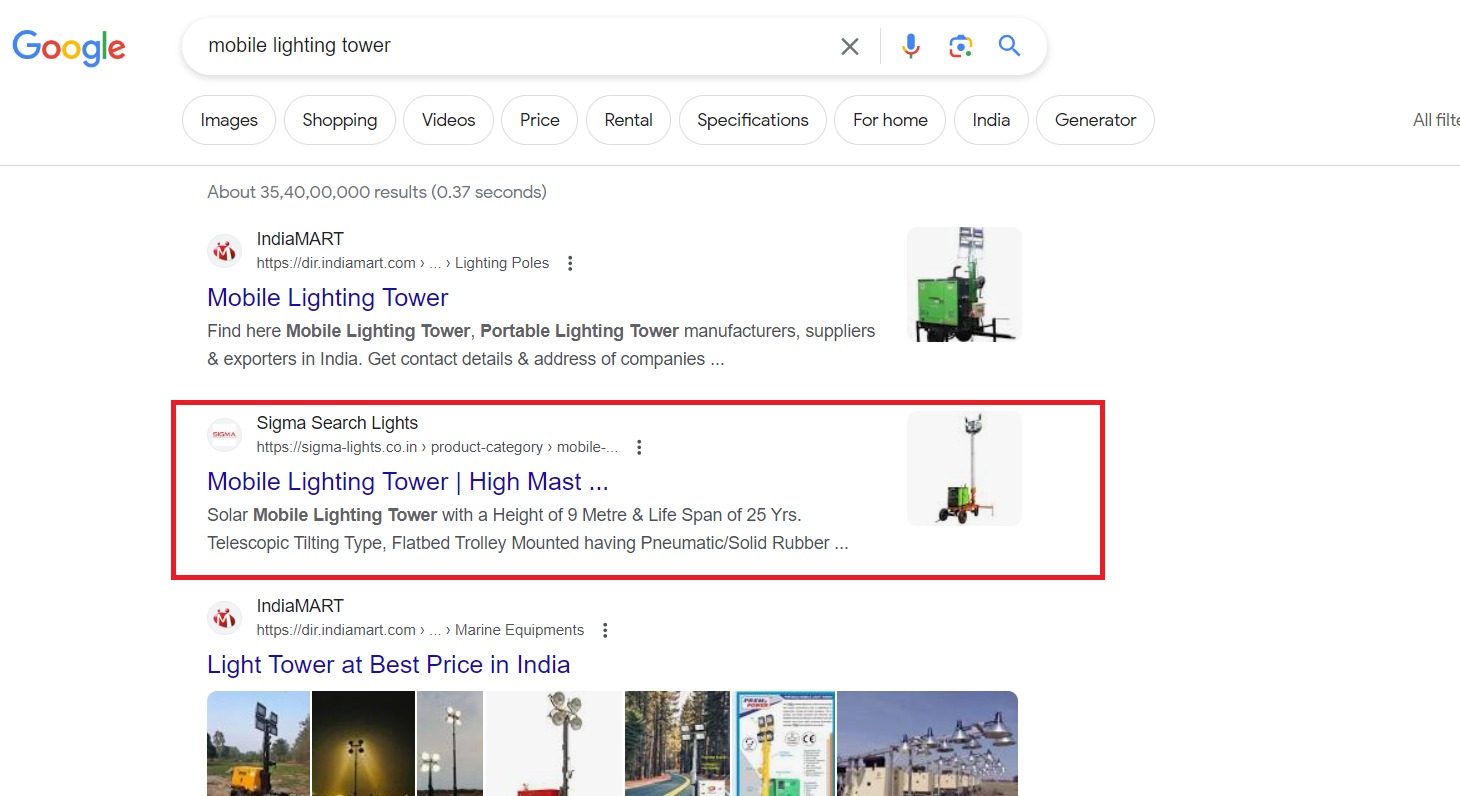Open the "Mobile Lighting Tower" IndiaMART link
The width and height of the screenshot is (1460, 796).
click(x=327, y=298)
